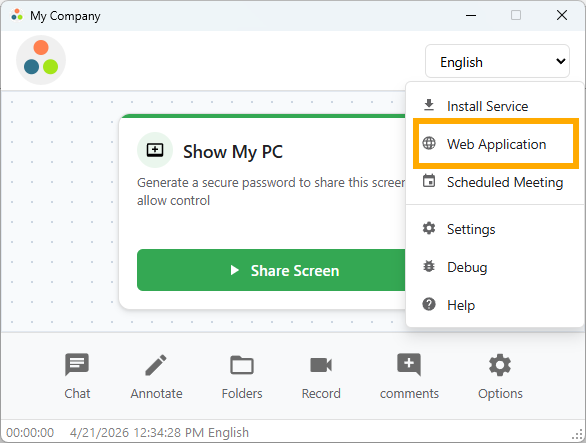Close the My Company window
The width and height of the screenshot is (586, 443).
coord(562,15)
